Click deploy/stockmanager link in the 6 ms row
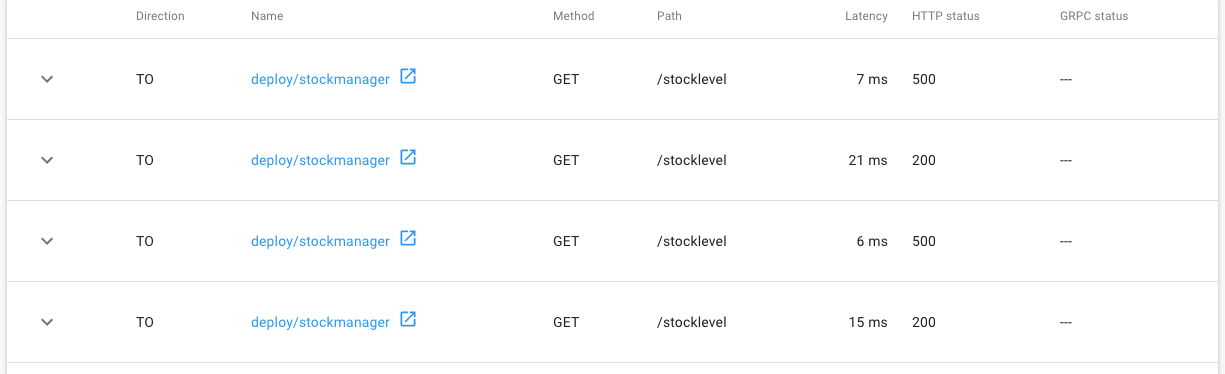The height and width of the screenshot is (374, 1225). (320, 242)
